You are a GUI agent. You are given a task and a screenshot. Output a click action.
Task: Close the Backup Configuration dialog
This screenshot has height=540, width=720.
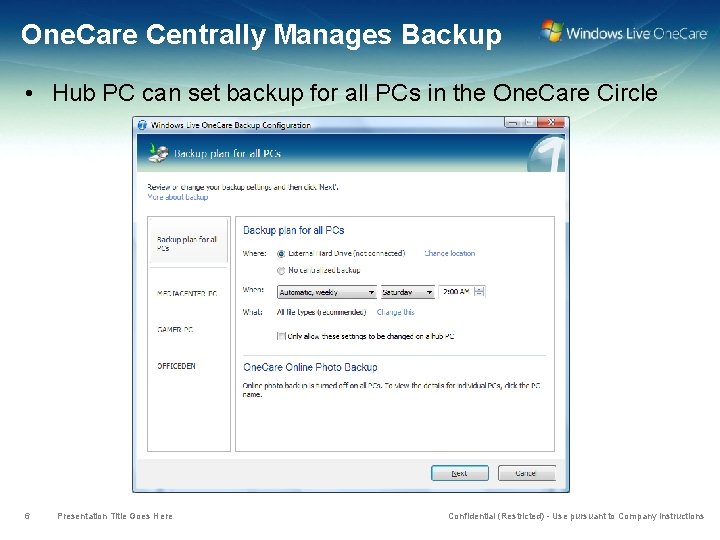pos(551,122)
